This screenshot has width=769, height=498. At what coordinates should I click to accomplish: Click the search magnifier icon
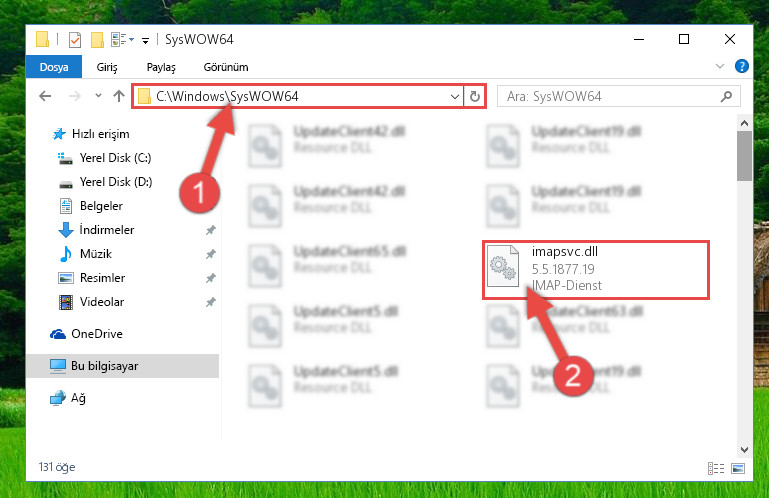tap(726, 96)
